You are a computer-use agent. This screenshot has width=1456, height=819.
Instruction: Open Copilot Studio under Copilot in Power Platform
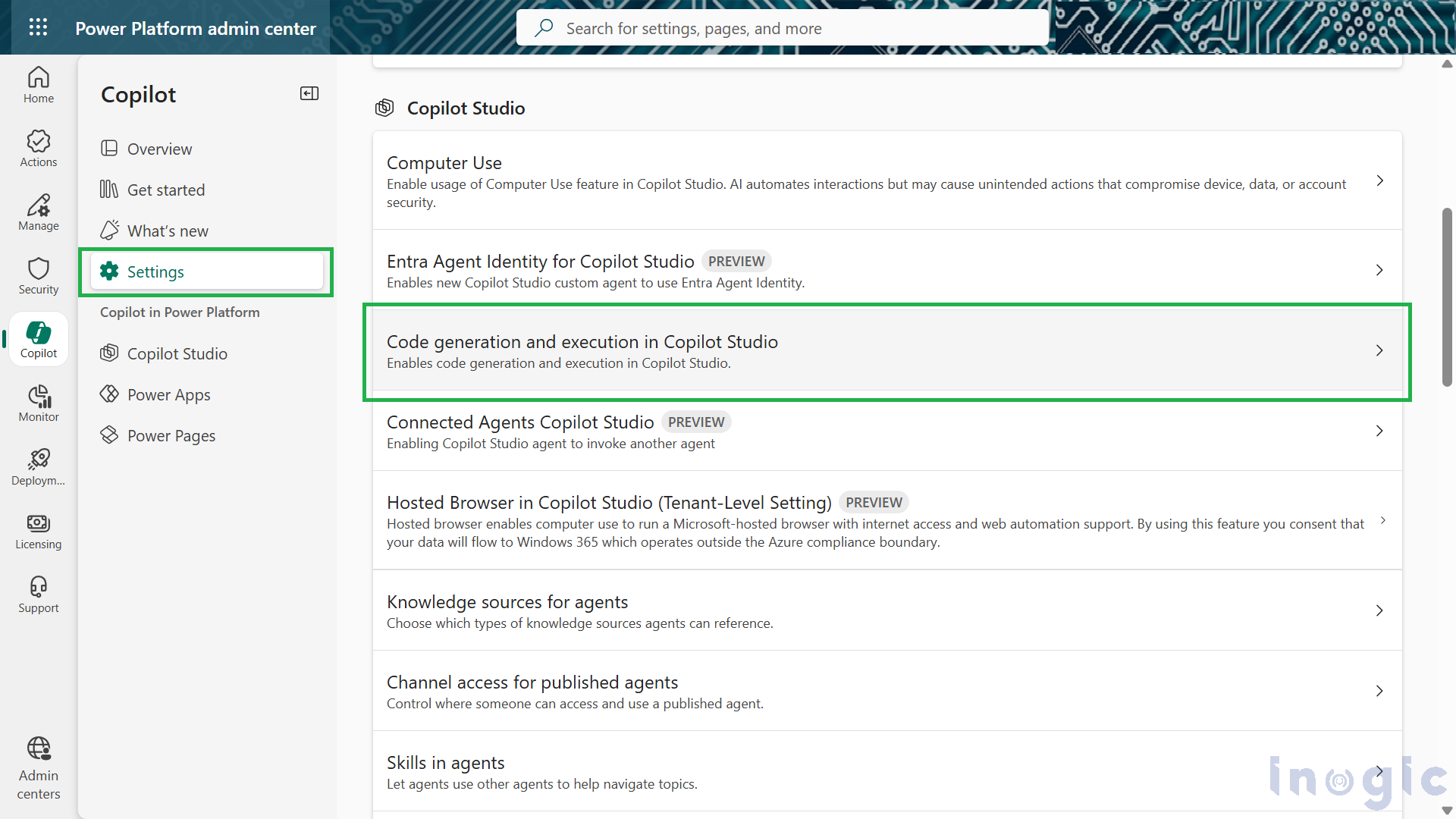point(177,353)
